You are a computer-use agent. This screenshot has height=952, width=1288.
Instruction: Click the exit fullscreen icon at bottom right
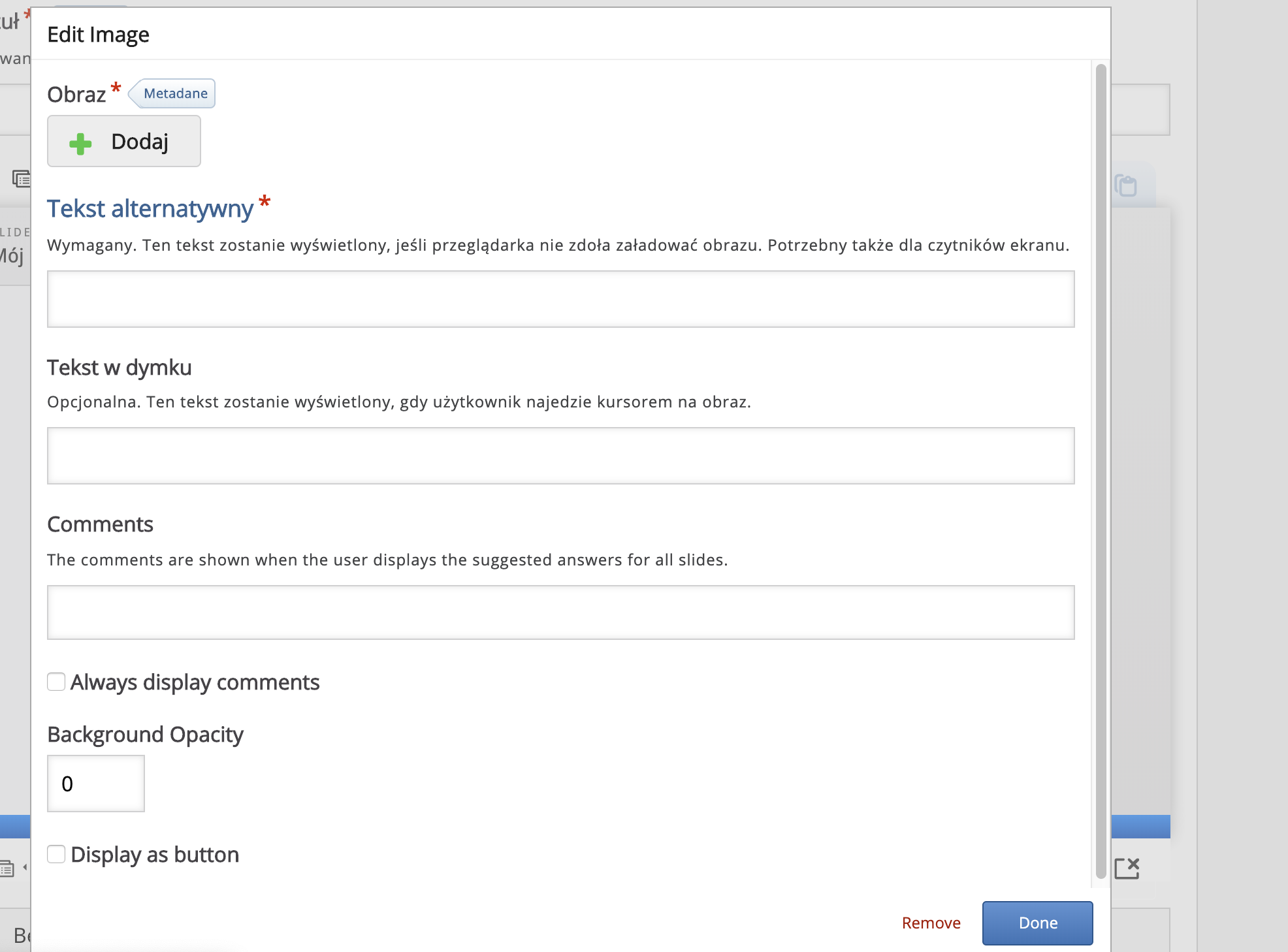coord(1127,868)
